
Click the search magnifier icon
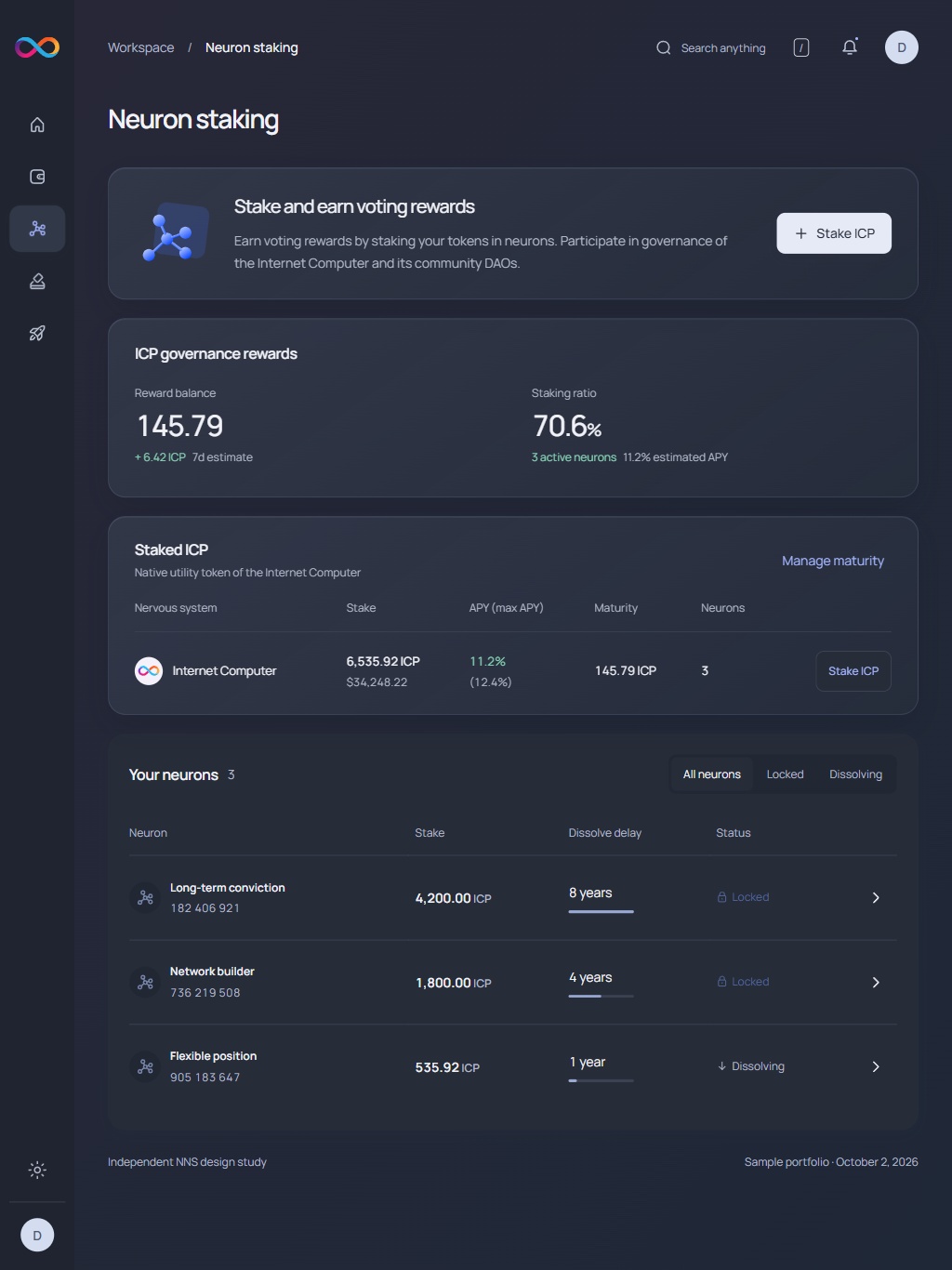664,47
